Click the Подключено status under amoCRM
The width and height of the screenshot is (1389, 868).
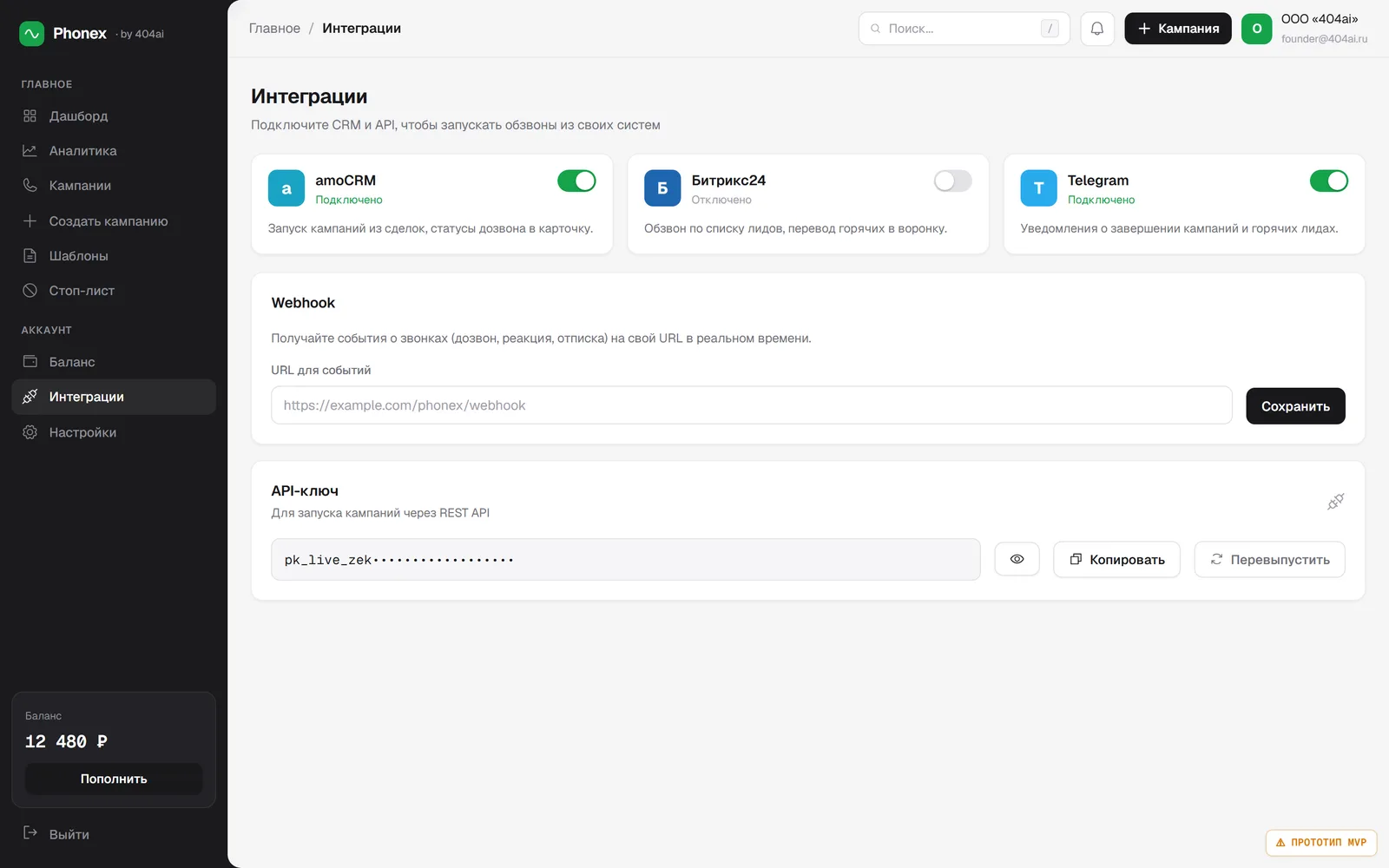(x=349, y=200)
